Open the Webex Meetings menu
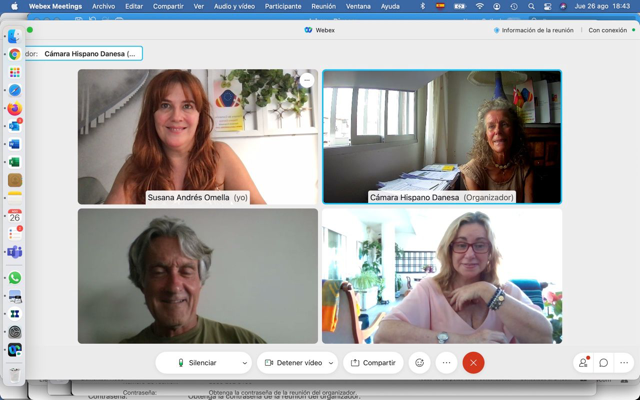Viewport: 640px width, 400px height. [x=55, y=6]
